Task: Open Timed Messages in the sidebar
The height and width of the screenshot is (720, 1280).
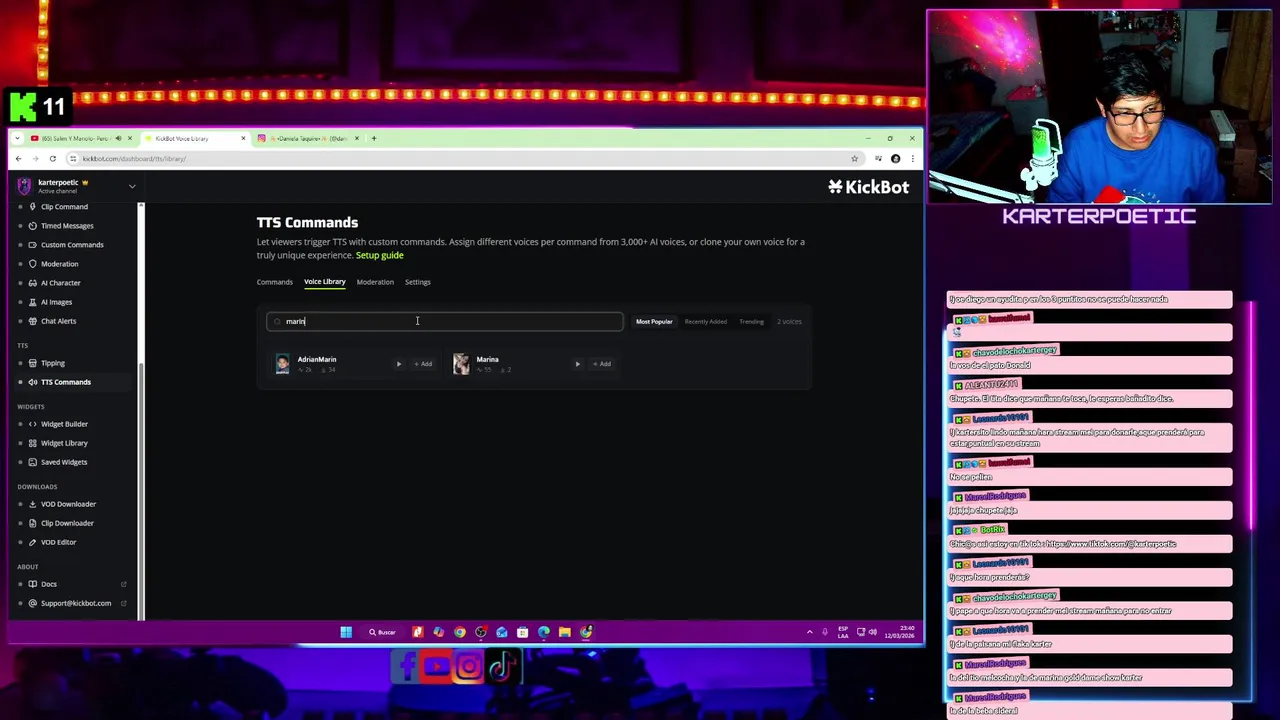Action: pyautogui.click(x=66, y=226)
